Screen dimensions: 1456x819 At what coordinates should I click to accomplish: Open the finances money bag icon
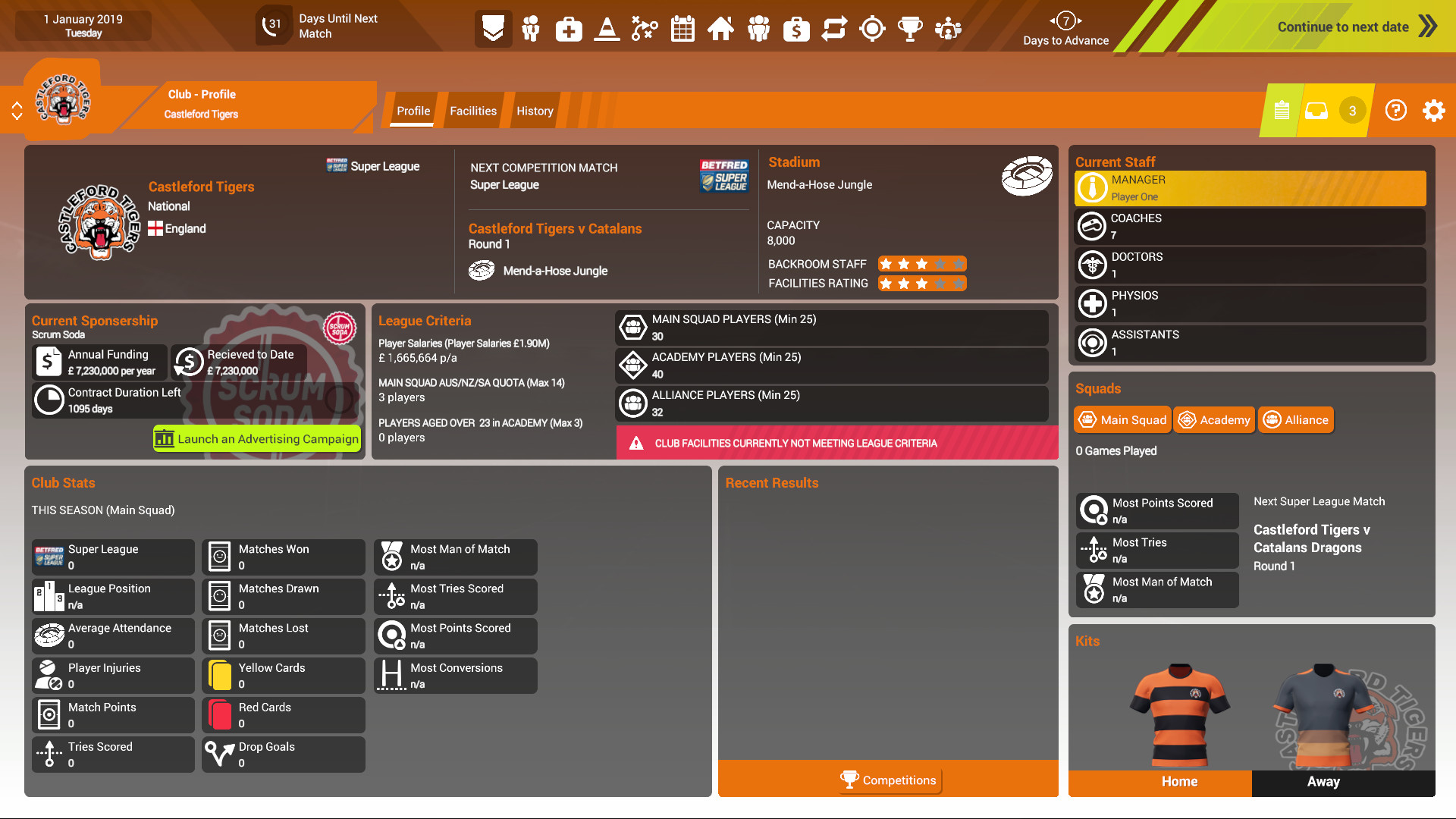[796, 29]
